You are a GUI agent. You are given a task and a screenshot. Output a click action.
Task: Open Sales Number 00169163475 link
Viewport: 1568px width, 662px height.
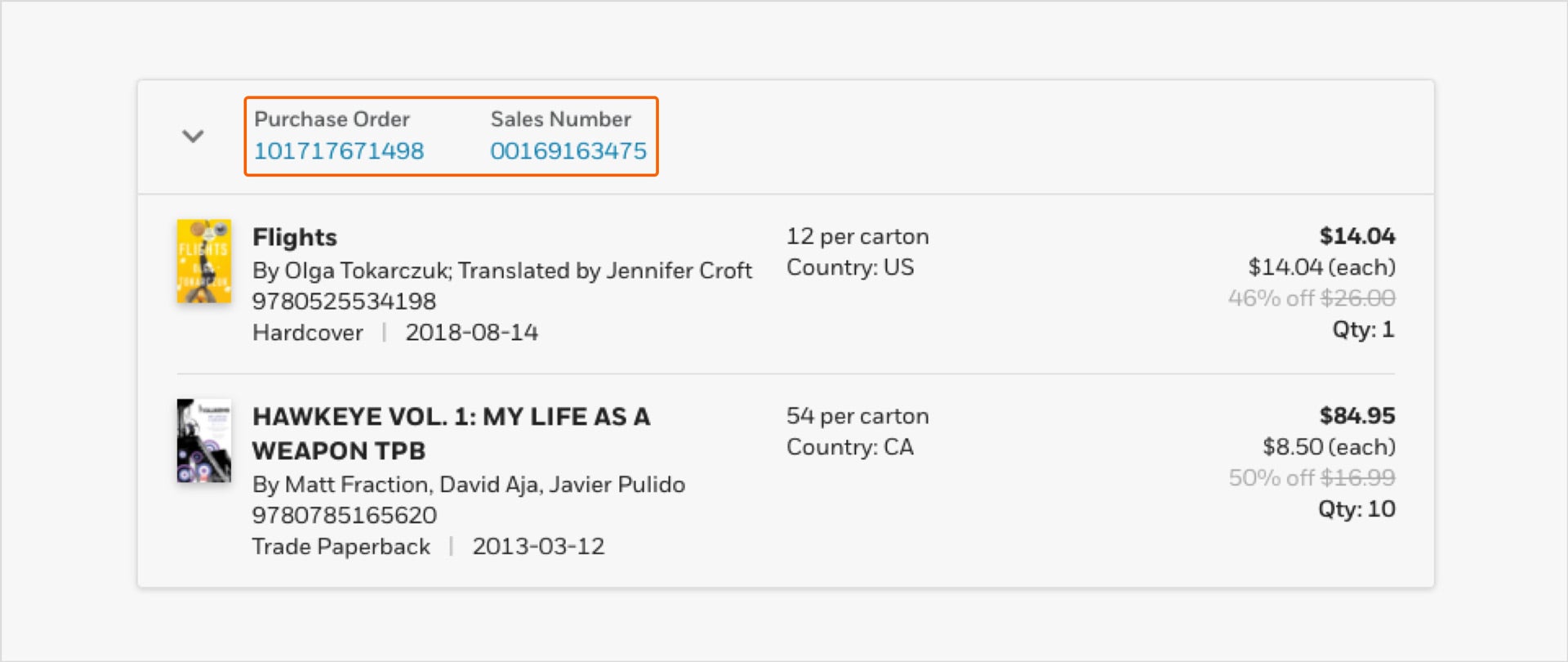tap(568, 151)
